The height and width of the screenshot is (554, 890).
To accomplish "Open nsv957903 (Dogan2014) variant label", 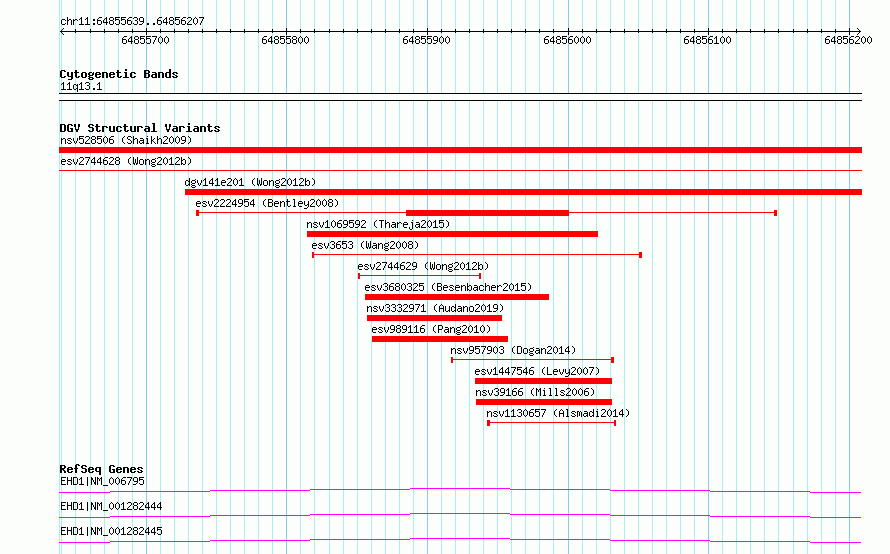I will click(513, 350).
